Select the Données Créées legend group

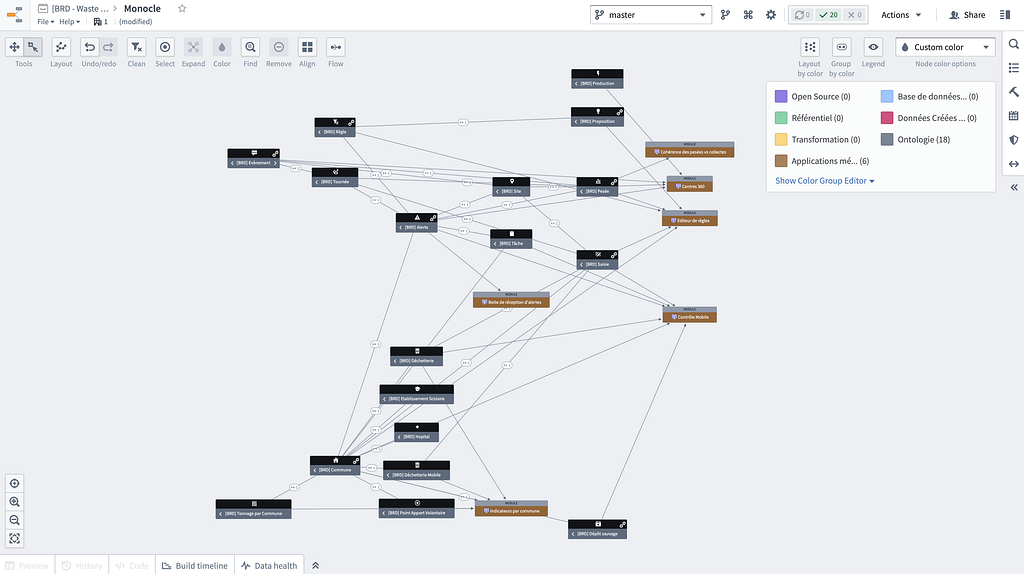tap(929, 118)
